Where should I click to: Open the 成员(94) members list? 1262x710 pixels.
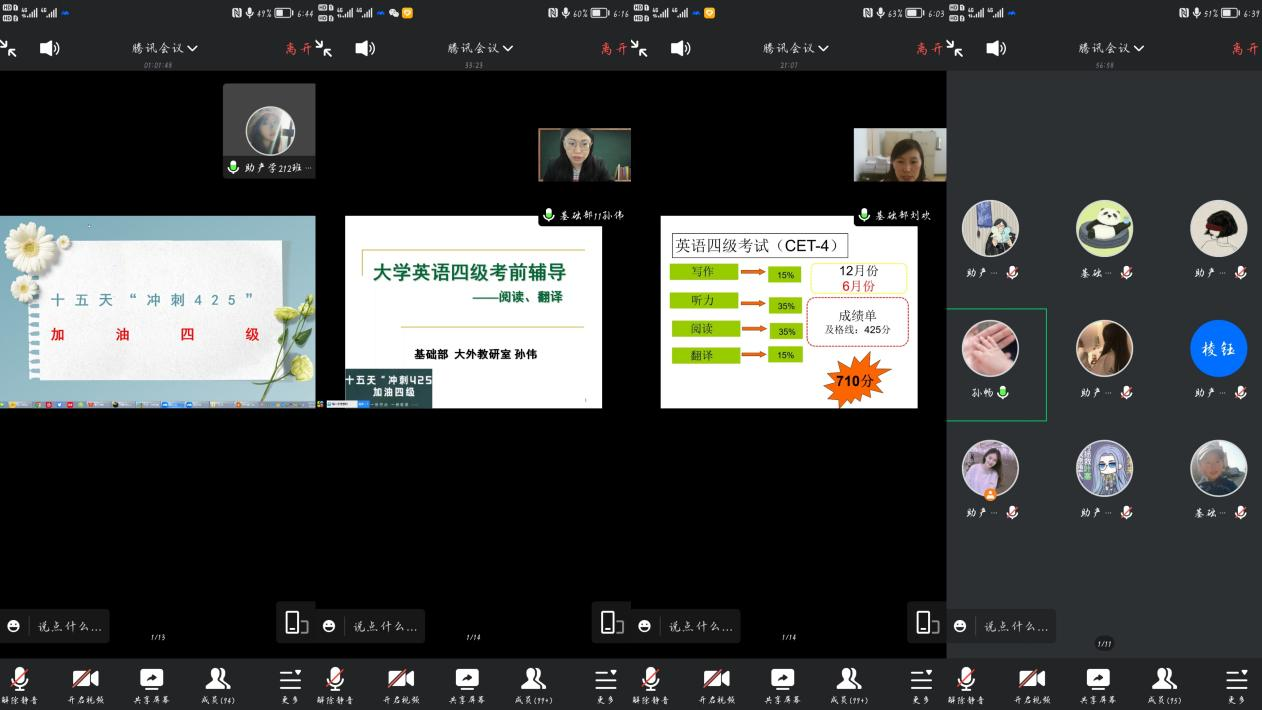tap(217, 684)
